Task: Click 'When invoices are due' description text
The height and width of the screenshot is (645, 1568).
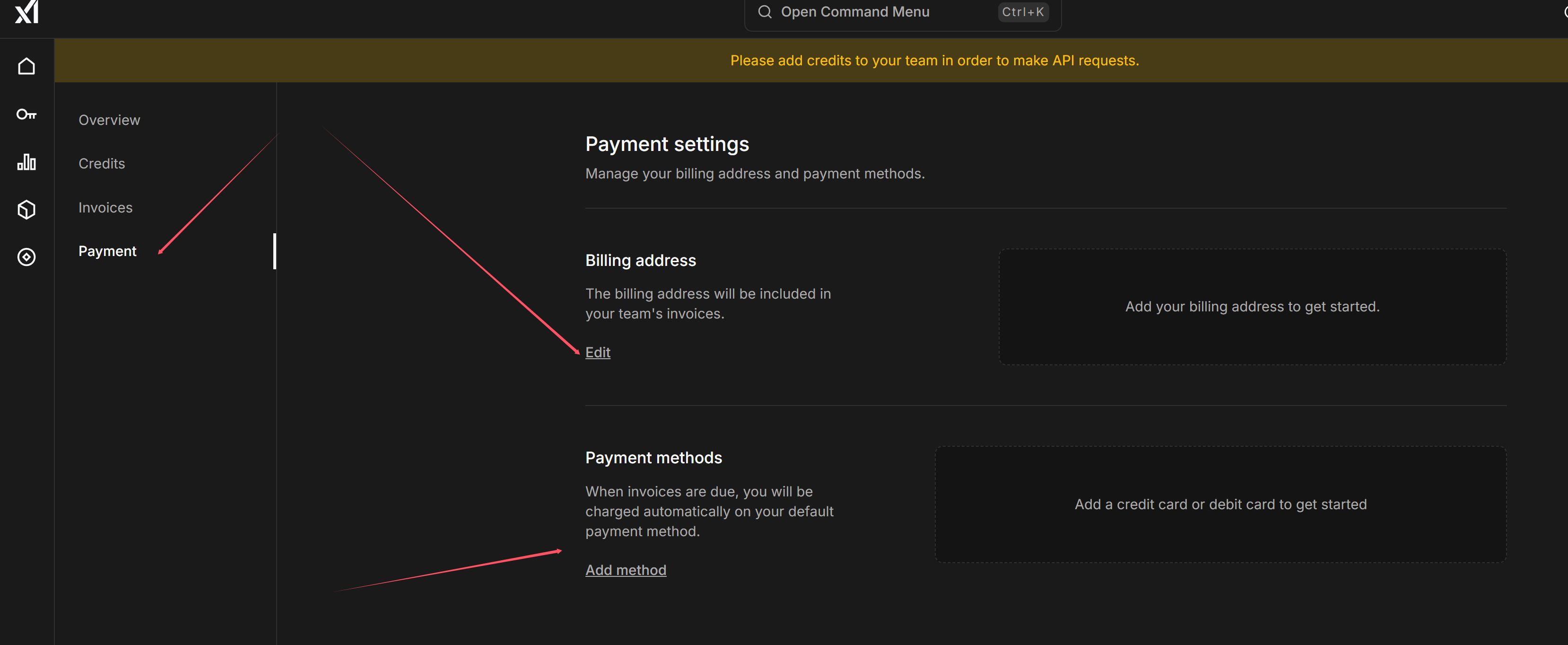Action: (x=709, y=511)
